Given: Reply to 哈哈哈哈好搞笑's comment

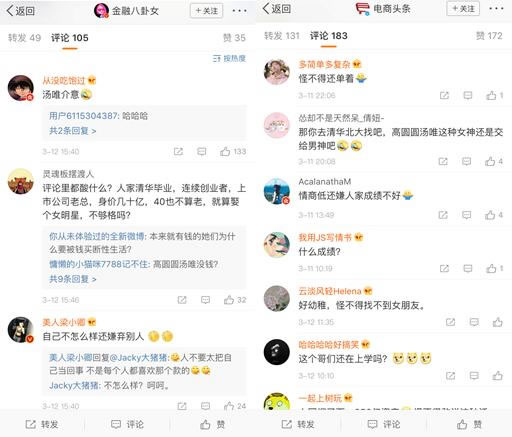Looking at the screenshot, I should (x=474, y=376).
